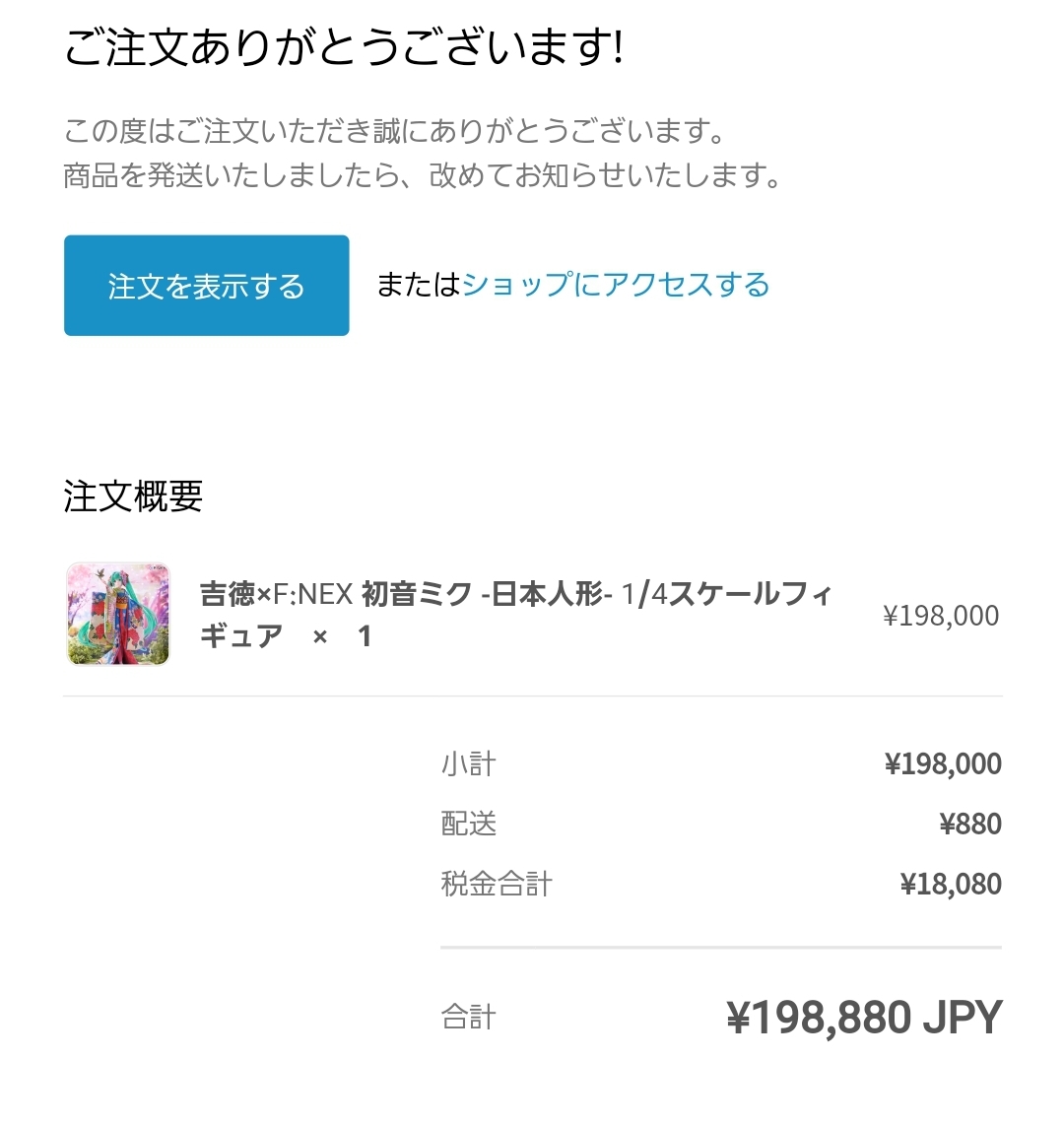Click the 小計 label
The width and height of the screenshot is (1064, 1124).
click(468, 764)
